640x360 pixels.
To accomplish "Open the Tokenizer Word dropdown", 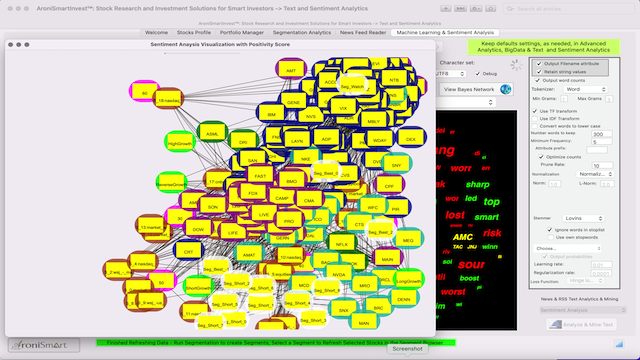I will (585, 89).
